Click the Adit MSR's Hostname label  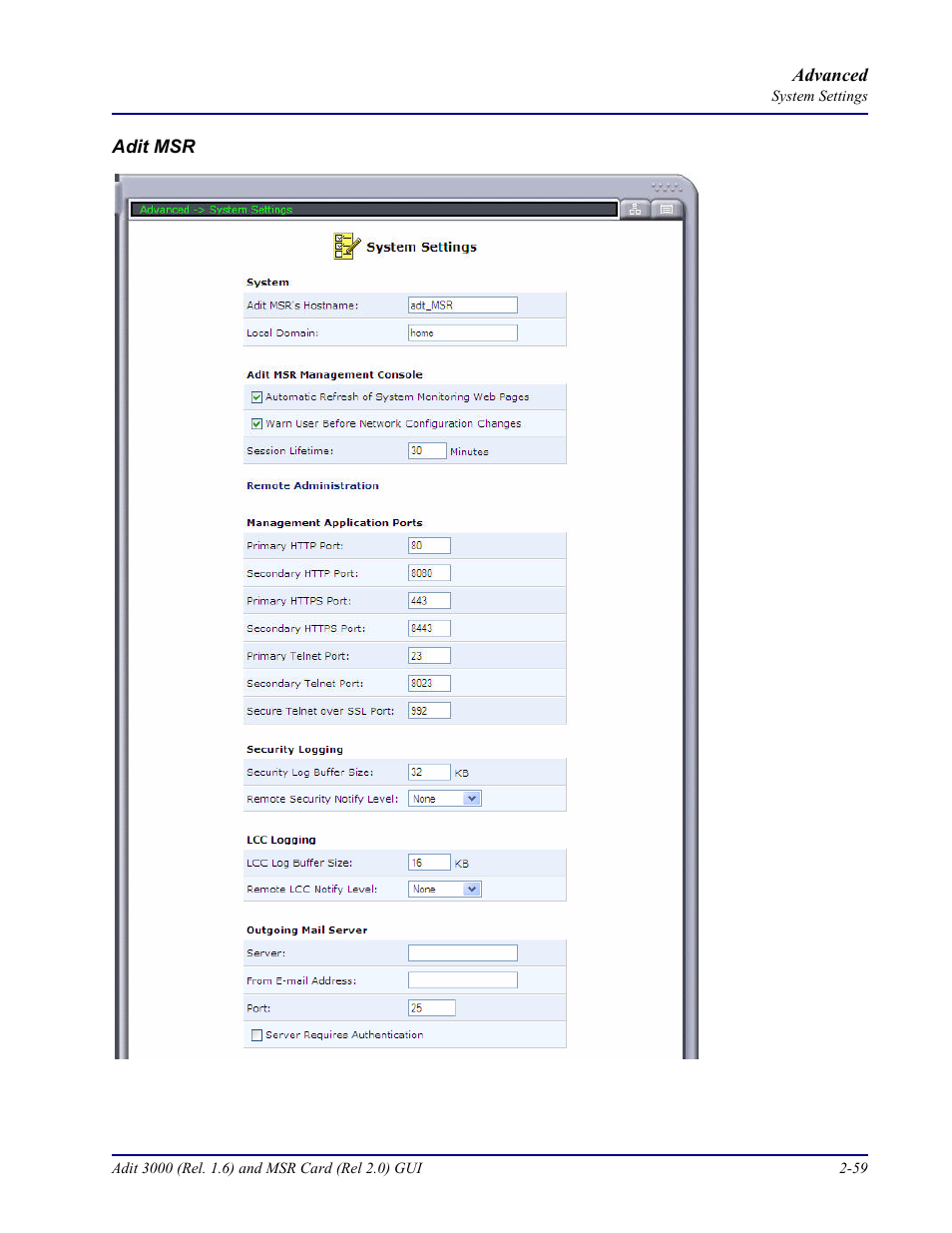click(x=302, y=306)
